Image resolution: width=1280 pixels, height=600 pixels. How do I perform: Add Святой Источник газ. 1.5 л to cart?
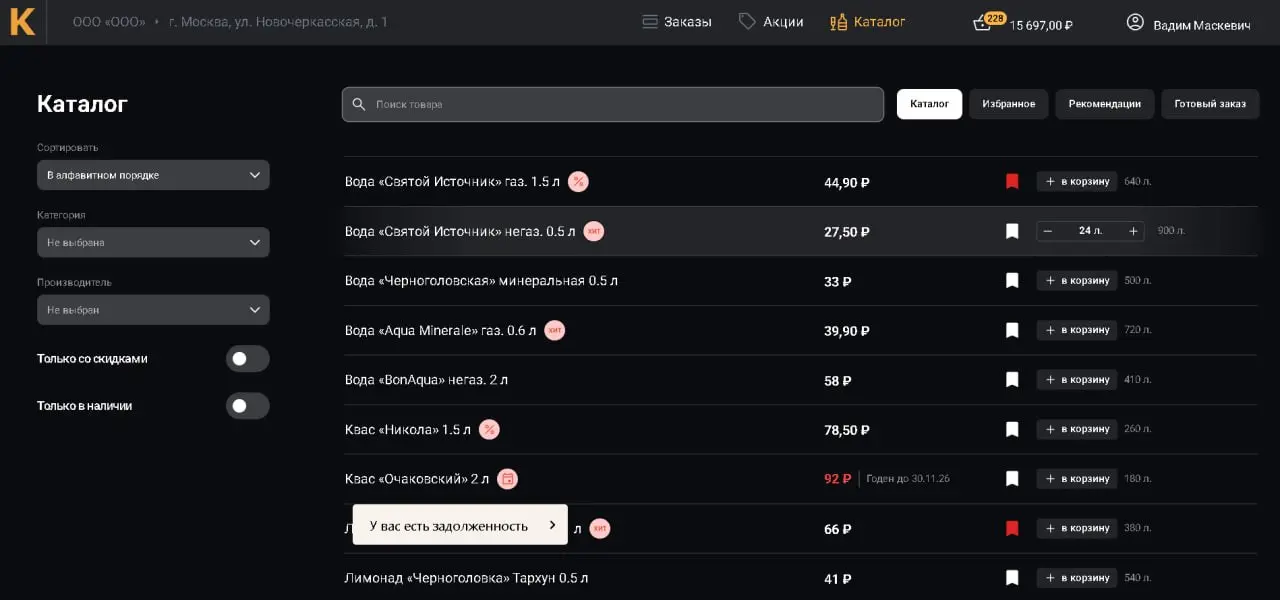point(1076,182)
